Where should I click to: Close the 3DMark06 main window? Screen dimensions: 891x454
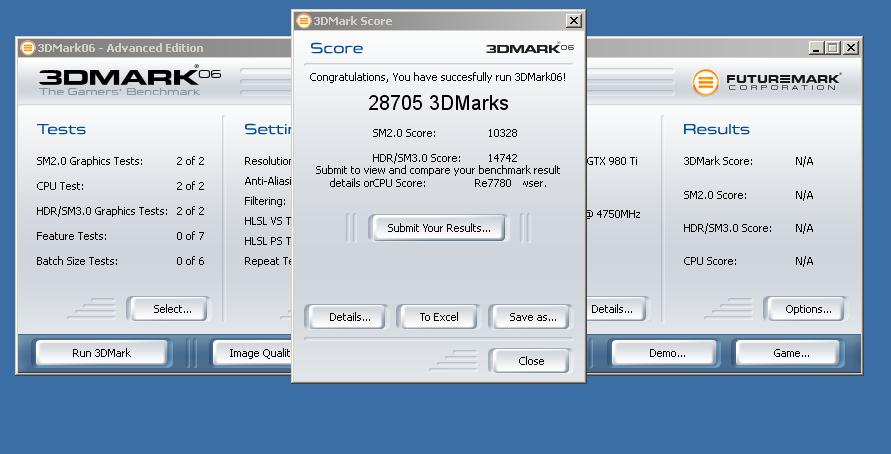tap(850, 48)
